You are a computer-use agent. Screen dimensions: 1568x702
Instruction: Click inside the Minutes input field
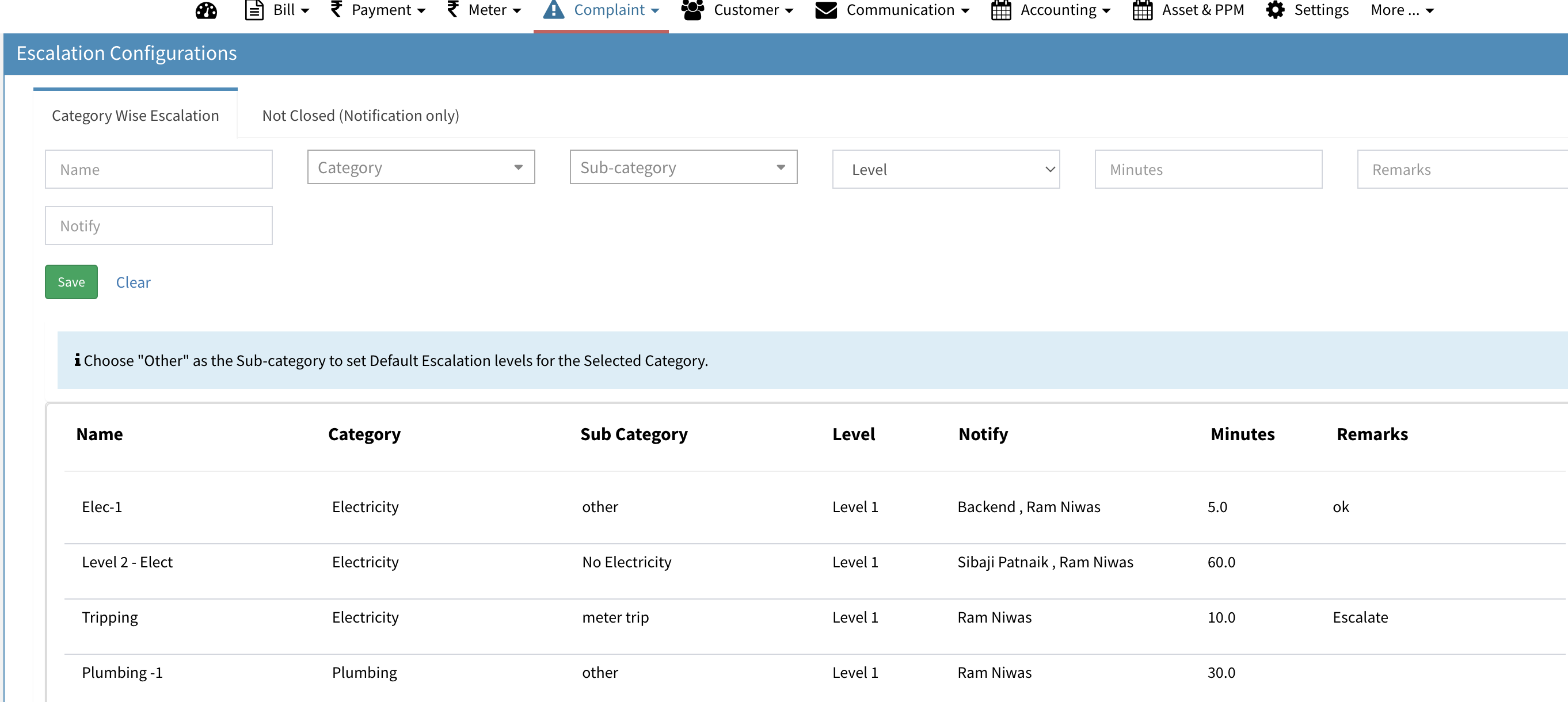[x=1208, y=169]
